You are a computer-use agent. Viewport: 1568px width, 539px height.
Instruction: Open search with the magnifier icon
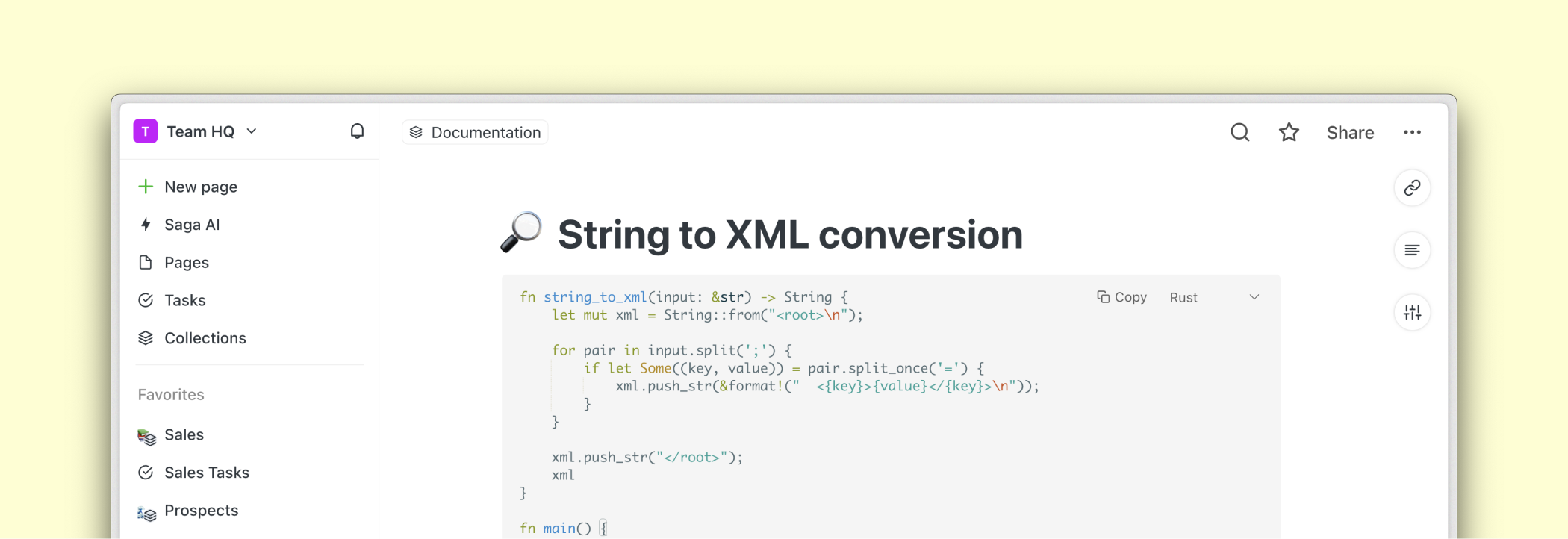tap(1239, 132)
